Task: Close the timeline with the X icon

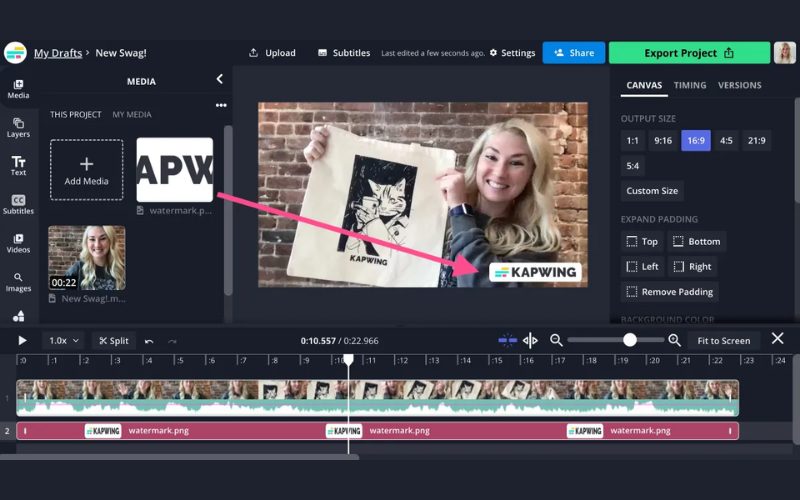Action: pos(778,338)
